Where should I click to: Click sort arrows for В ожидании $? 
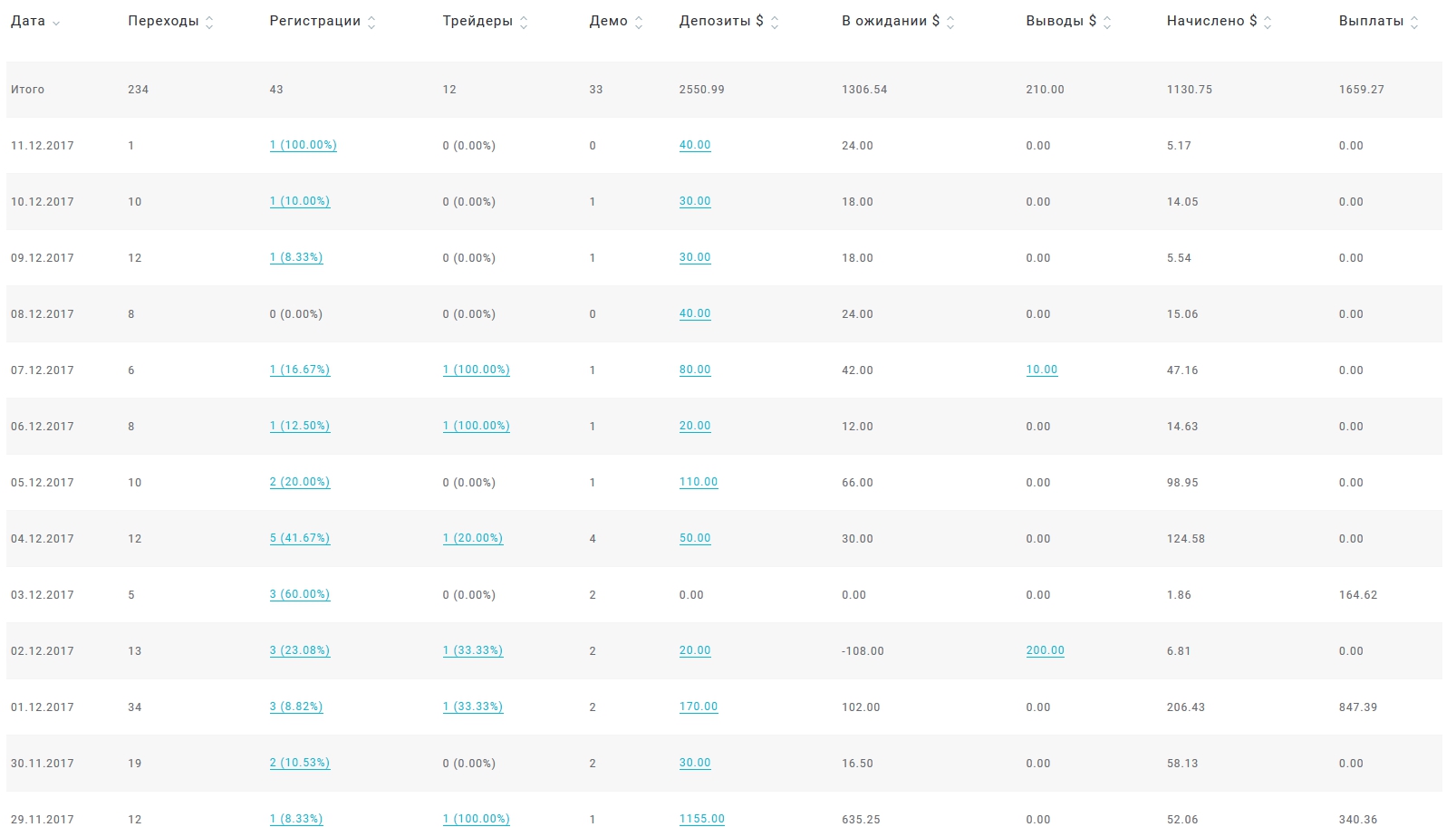pos(950,23)
